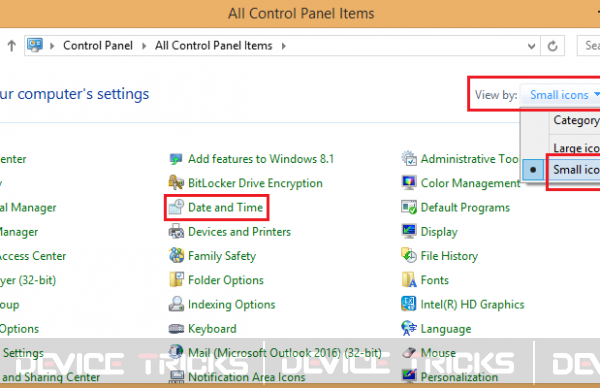The width and height of the screenshot is (600, 388).
Task: Open the Fonts folder icon
Action: point(409,280)
